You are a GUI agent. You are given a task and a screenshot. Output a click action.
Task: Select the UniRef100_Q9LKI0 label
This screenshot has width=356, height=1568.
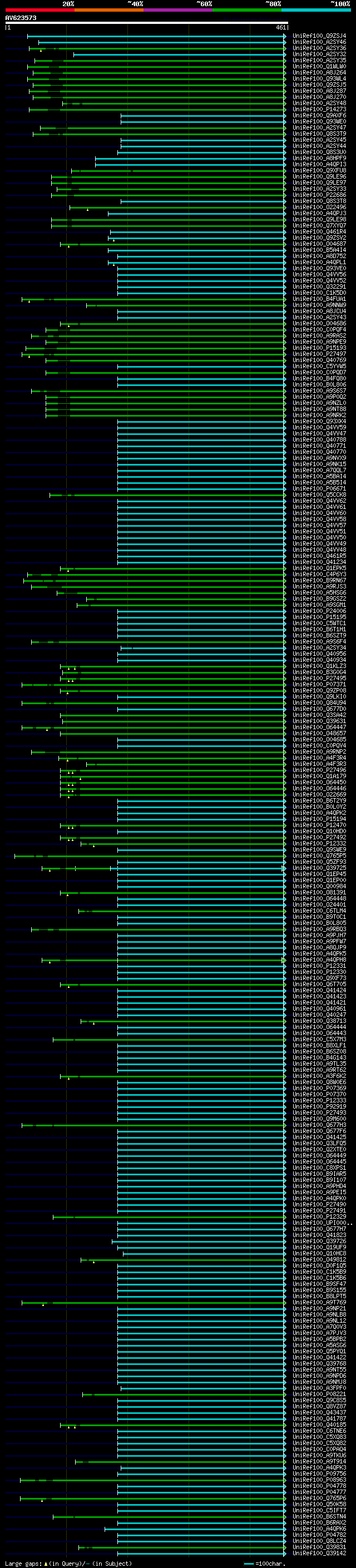(319, 697)
